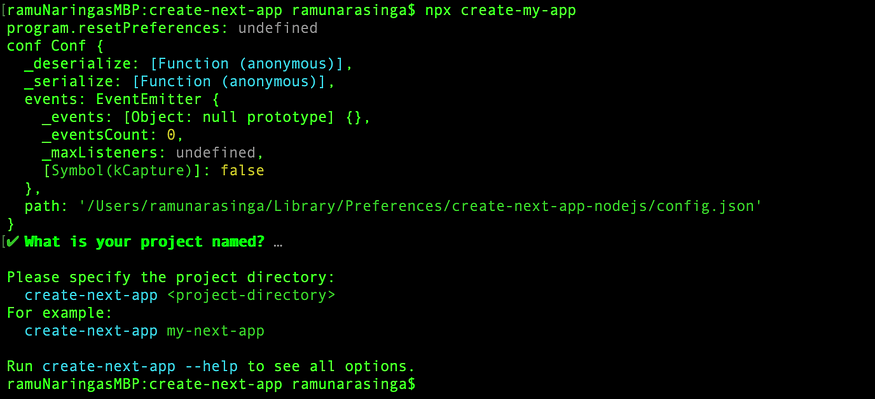
Task: Click '[Symbol(kCapture)]: false' line
Action: pos(153,171)
